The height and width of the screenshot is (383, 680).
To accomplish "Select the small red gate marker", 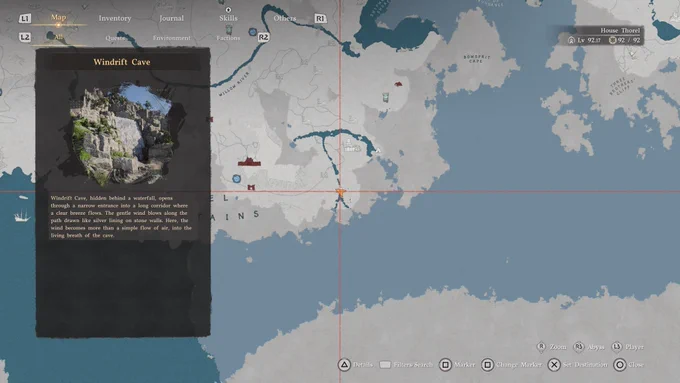I will (x=251, y=187).
